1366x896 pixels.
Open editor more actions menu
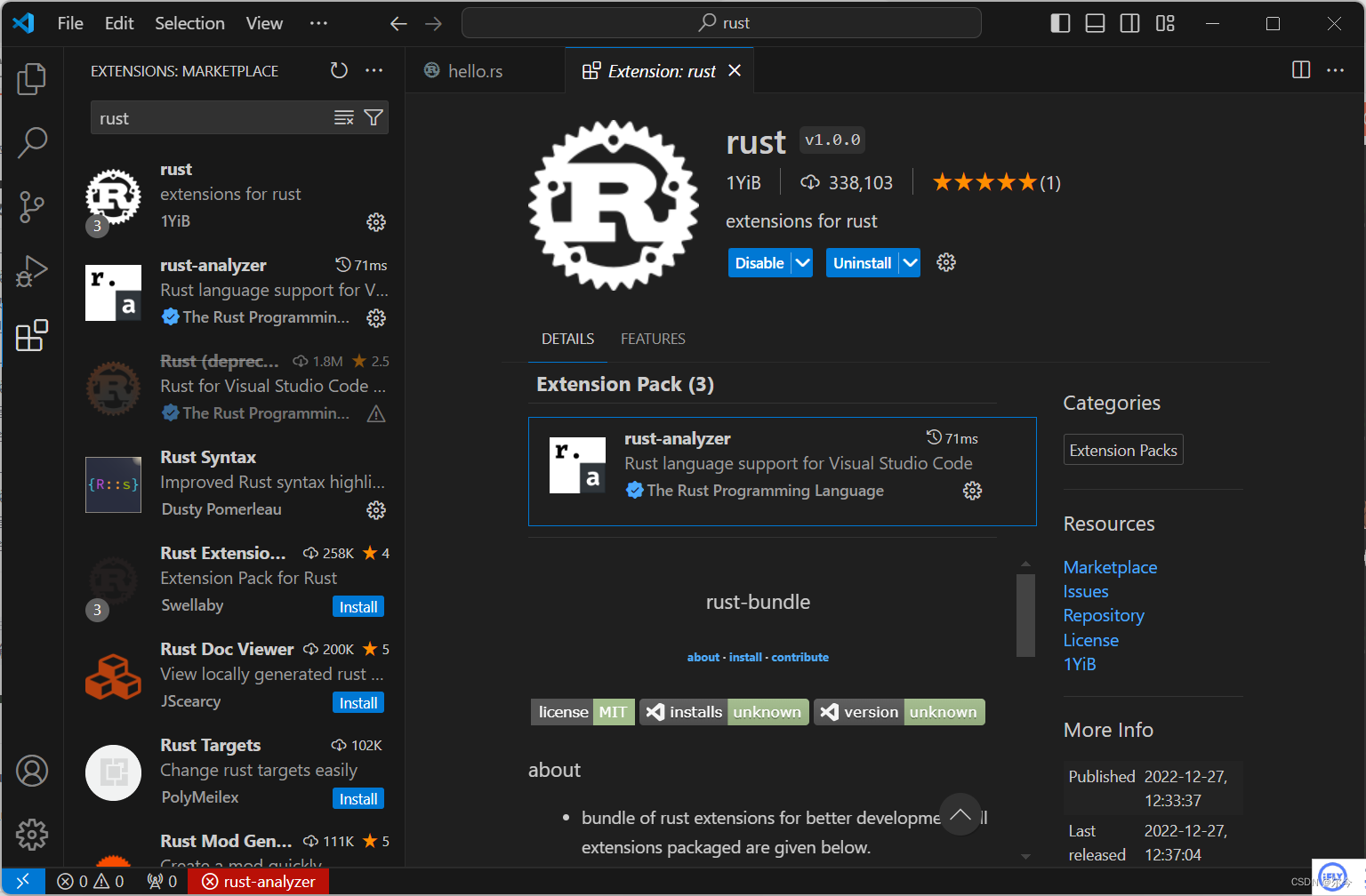coord(1336,70)
